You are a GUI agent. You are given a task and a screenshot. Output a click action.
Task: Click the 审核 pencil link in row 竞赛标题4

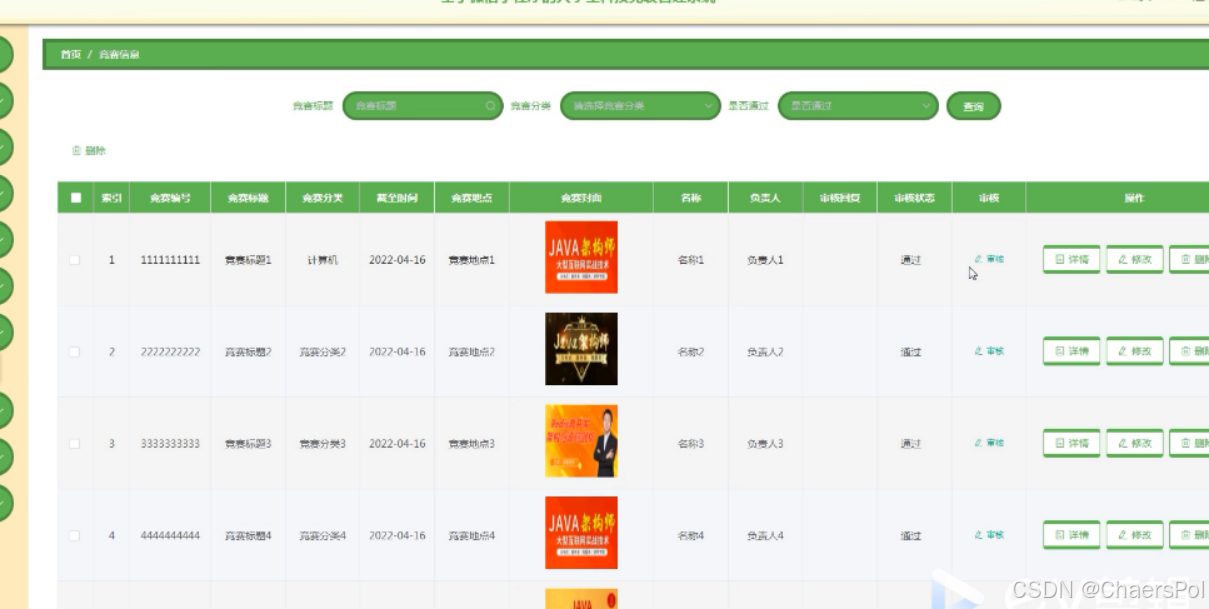989,535
